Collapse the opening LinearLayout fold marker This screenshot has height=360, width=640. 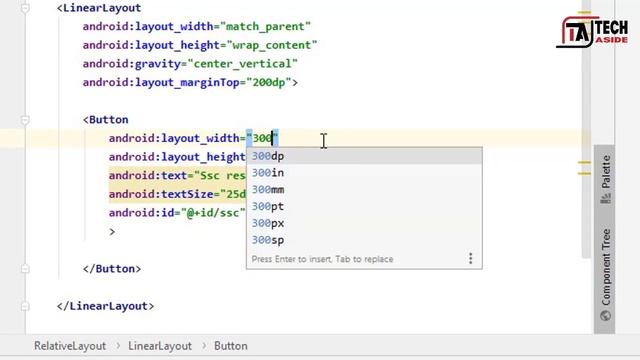pos(25,8)
